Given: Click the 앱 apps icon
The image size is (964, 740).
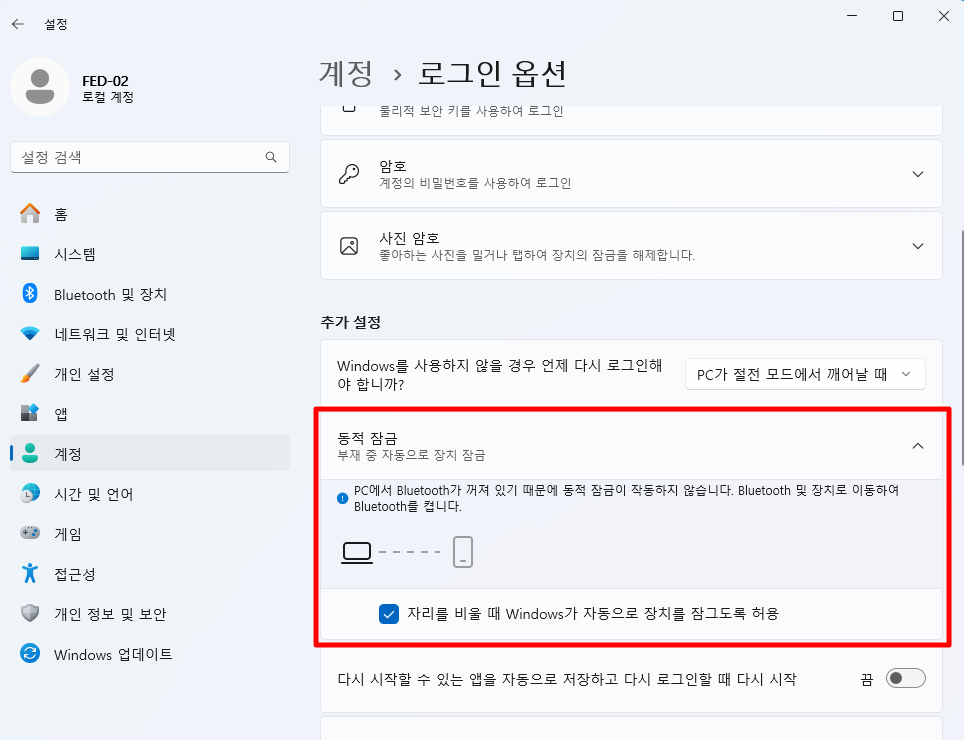Looking at the screenshot, I should coord(30,413).
